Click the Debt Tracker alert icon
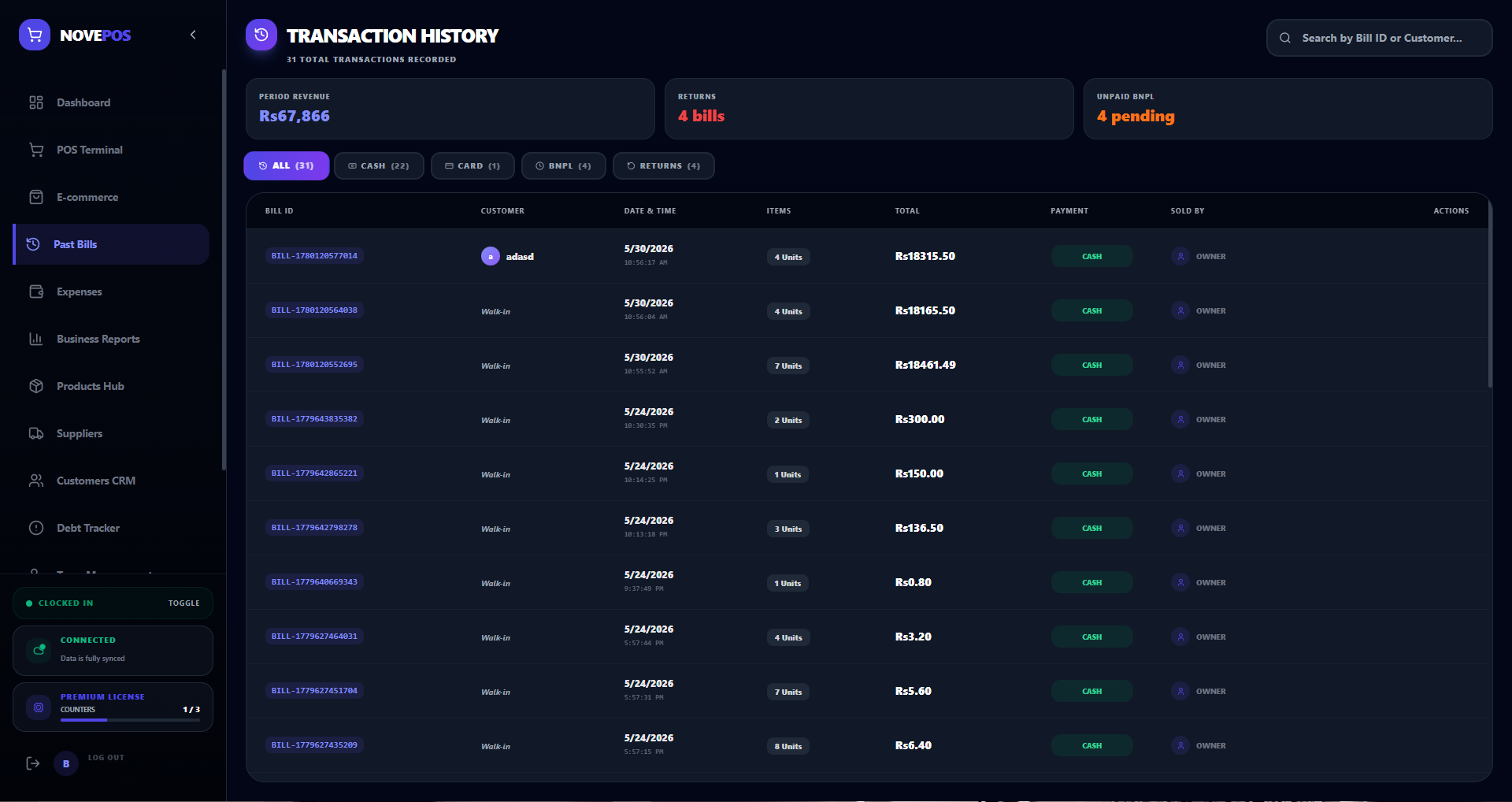The image size is (1512, 802). coord(36,528)
